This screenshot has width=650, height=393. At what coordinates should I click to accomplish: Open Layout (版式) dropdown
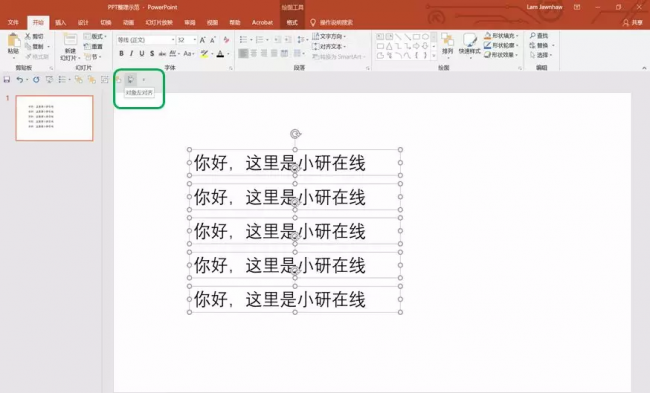(95, 36)
